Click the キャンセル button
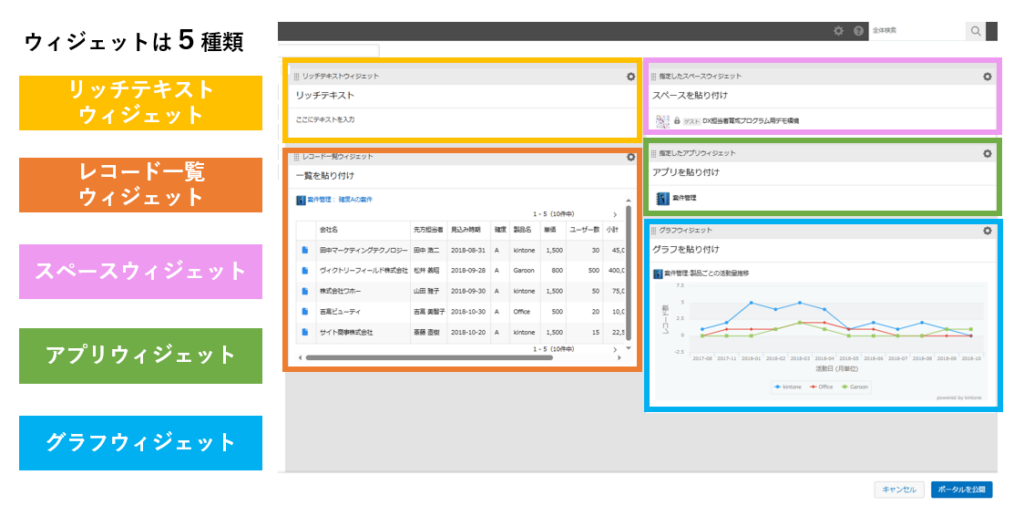This screenshot has height=516, width=1024. pyautogui.click(x=896, y=489)
